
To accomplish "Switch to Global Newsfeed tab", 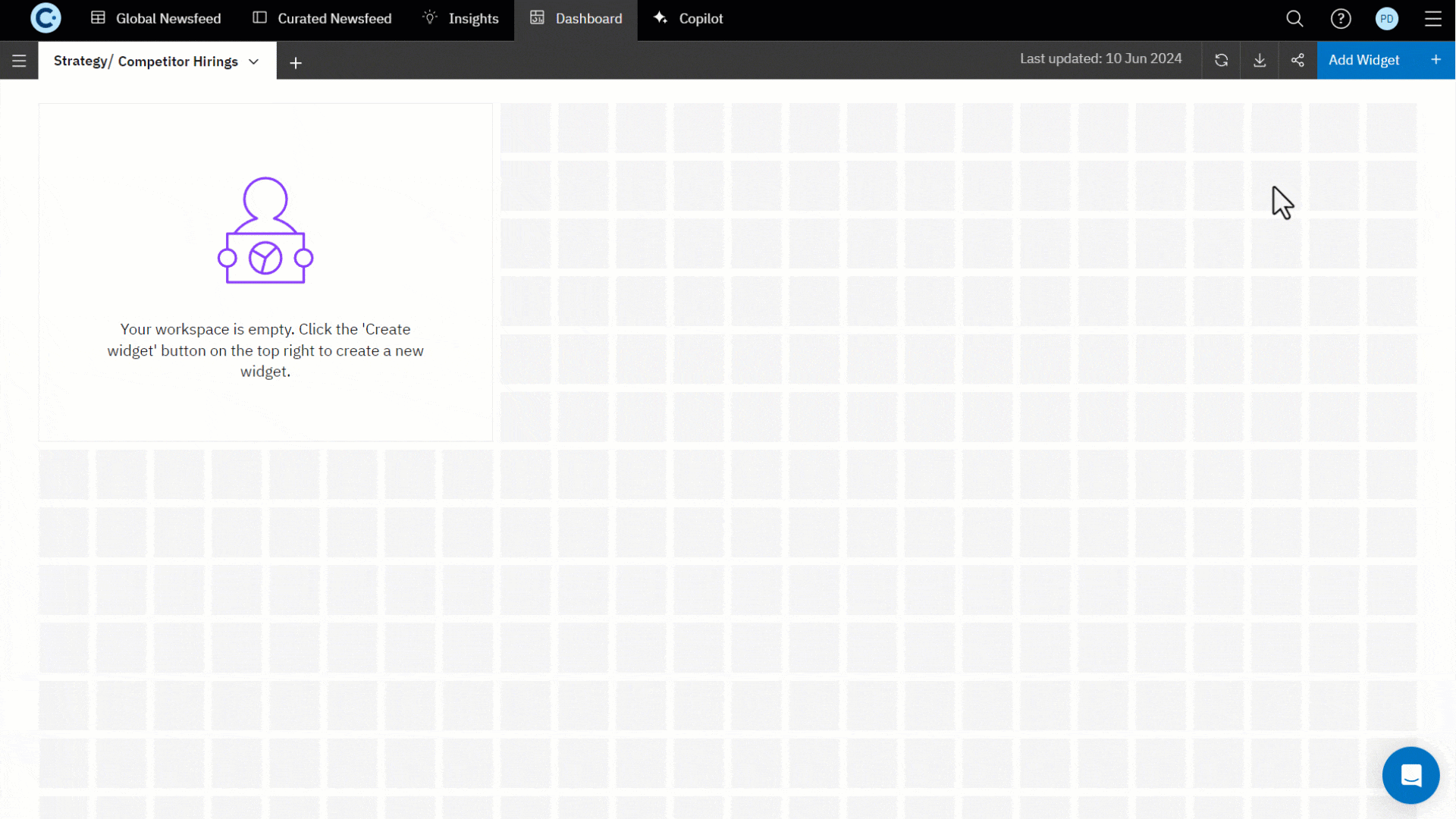I will coord(156,18).
